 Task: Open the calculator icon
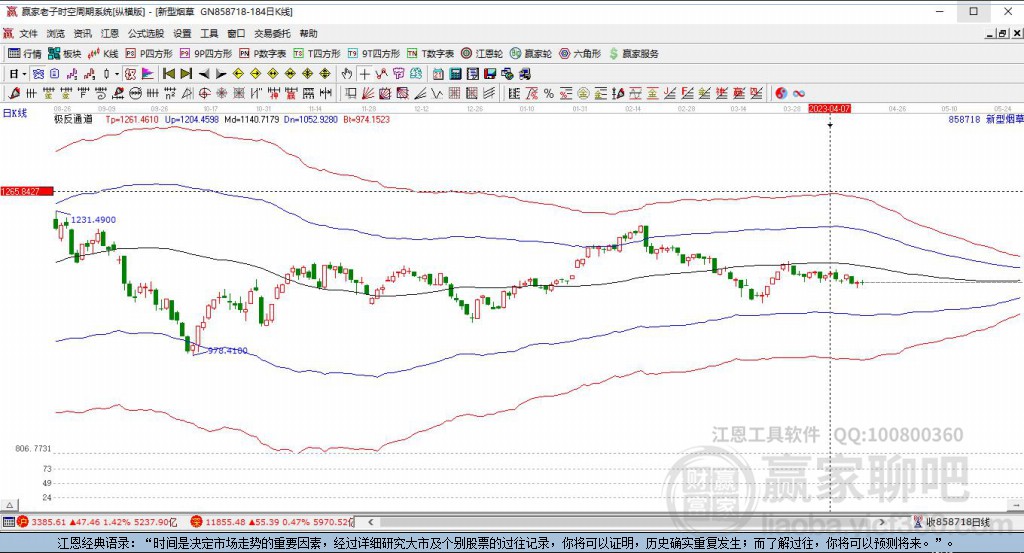point(455,74)
